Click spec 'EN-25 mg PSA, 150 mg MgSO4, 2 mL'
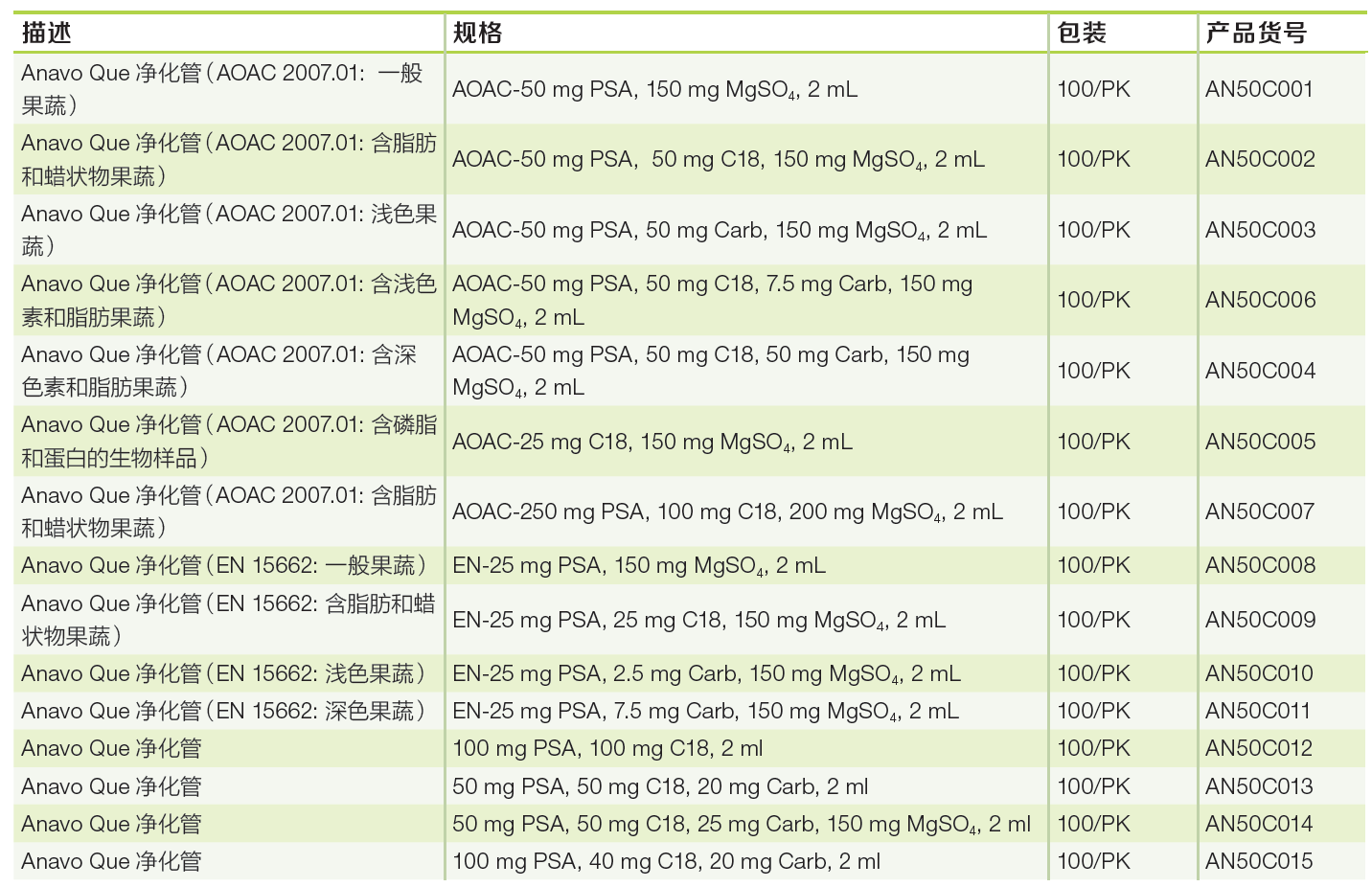 click(x=639, y=566)
